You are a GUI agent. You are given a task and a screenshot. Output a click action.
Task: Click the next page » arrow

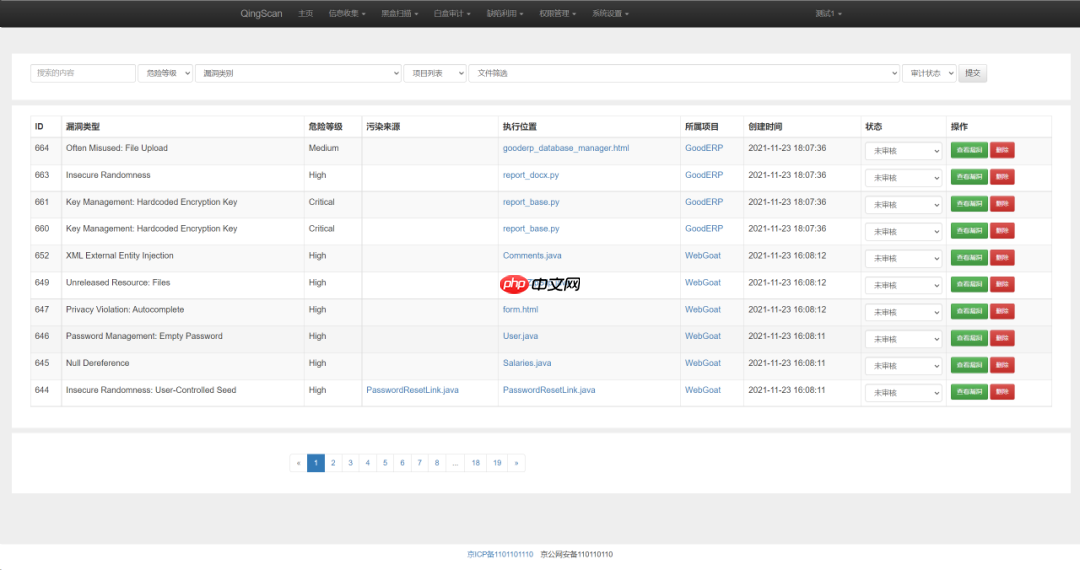(516, 463)
